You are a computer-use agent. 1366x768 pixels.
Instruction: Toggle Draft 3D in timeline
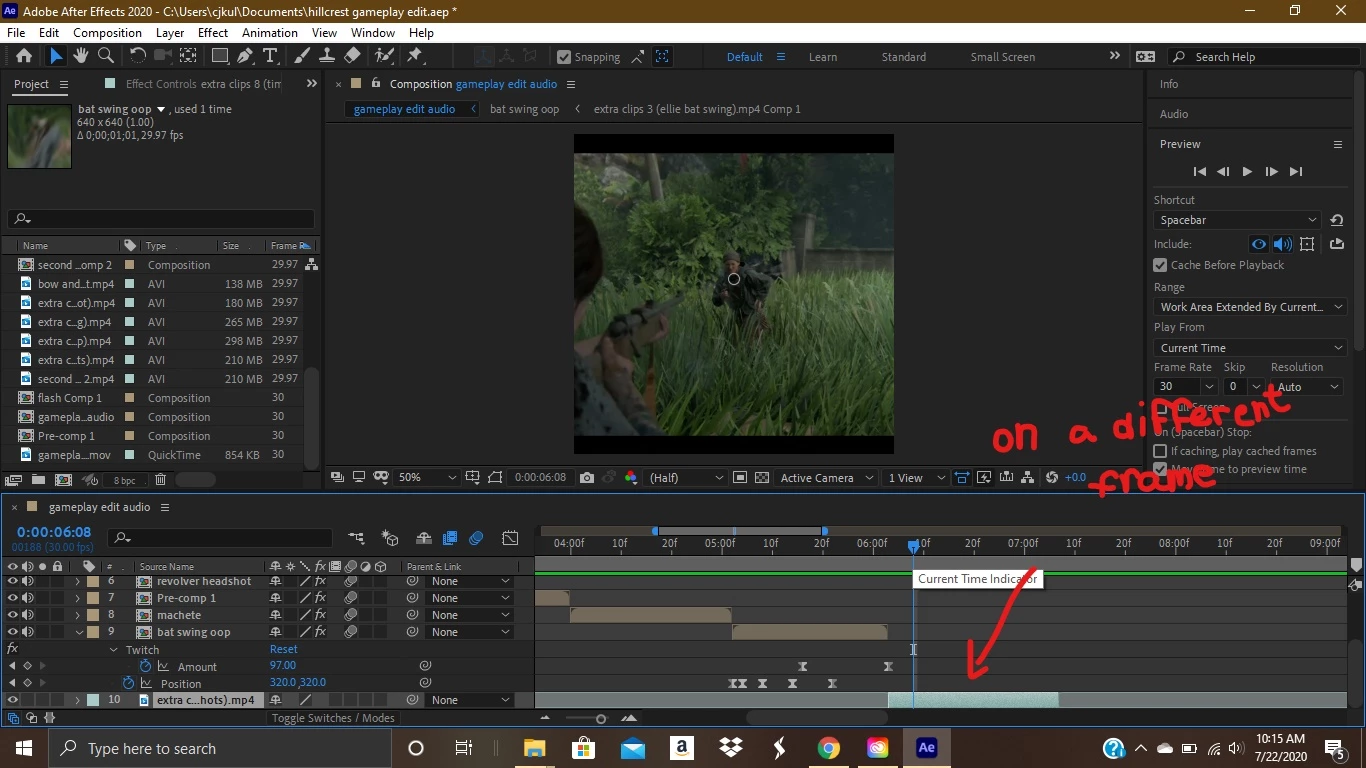coord(390,538)
